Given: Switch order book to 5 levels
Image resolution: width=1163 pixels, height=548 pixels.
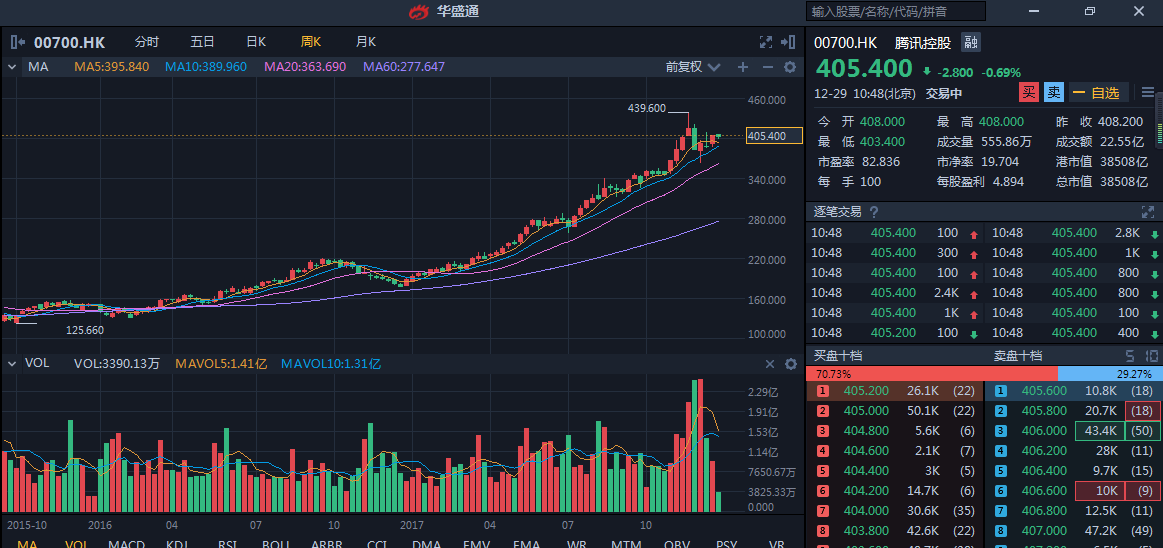Looking at the screenshot, I should (x=1132, y=356).
